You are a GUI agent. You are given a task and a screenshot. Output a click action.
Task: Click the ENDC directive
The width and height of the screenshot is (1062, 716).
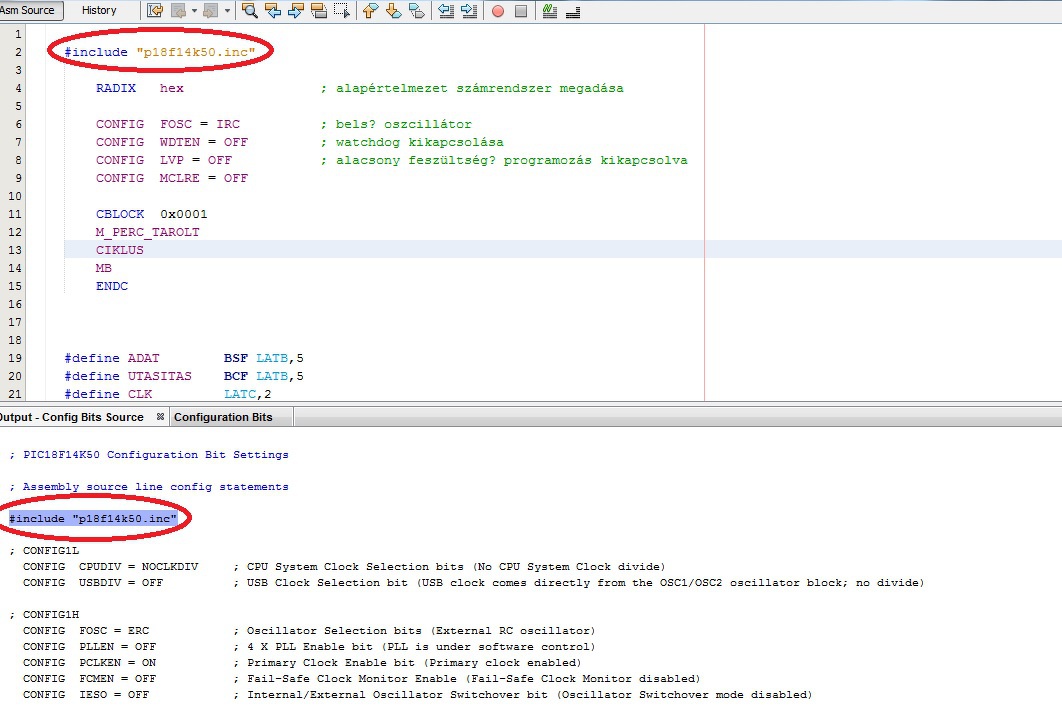click(x=112, y=286)
